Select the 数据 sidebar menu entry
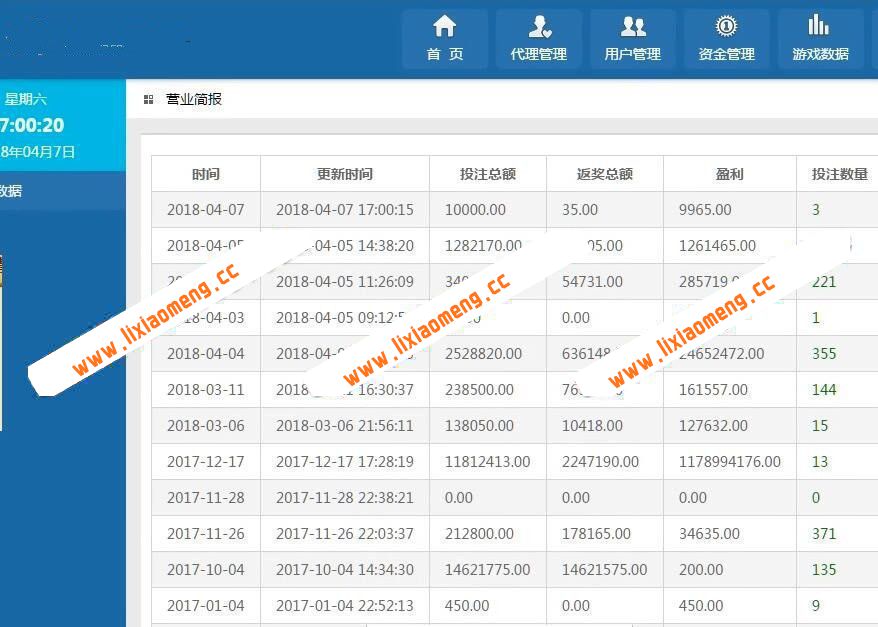Screen dimensions: 878x627 (10, 191)
